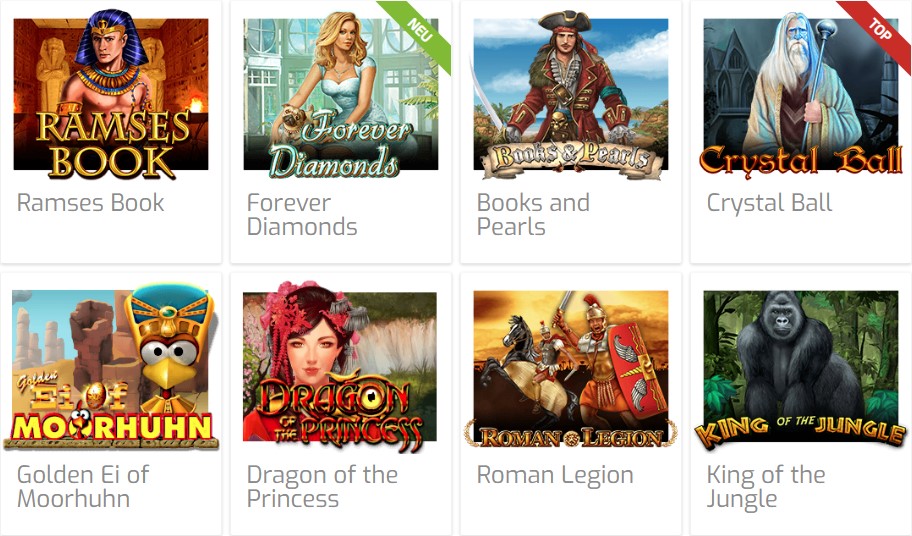Click the red TOP ribbon badge
This screenshot has height=536, width=912.
(879, 32)
